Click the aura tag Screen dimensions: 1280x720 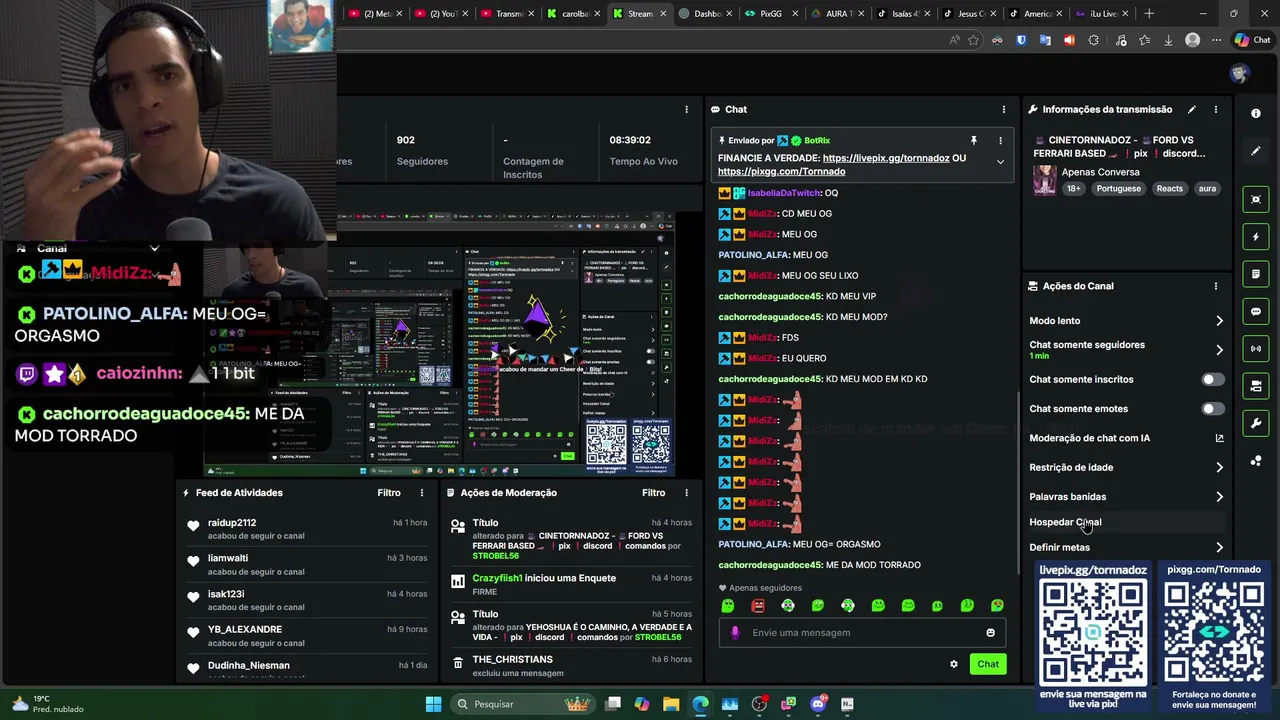(1207, 189)
